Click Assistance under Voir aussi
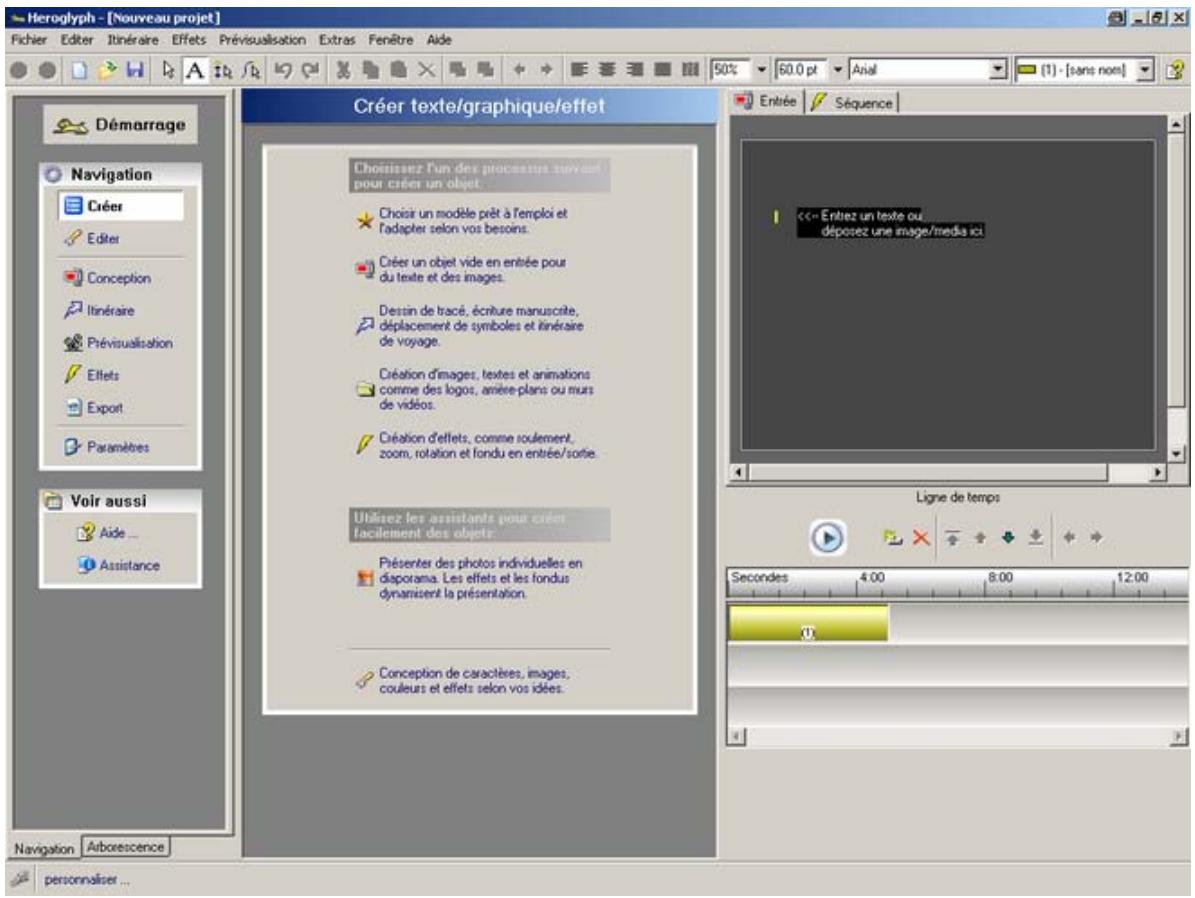 [x=119, y=566]
